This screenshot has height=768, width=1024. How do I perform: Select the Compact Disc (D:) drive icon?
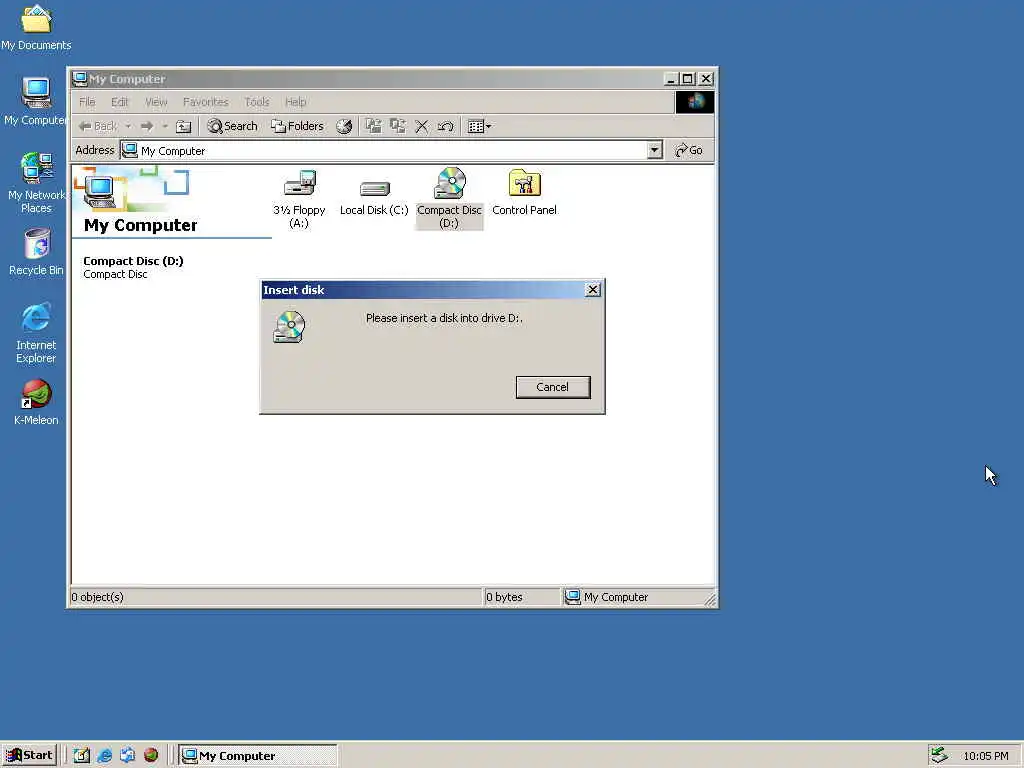pos(449,199)
